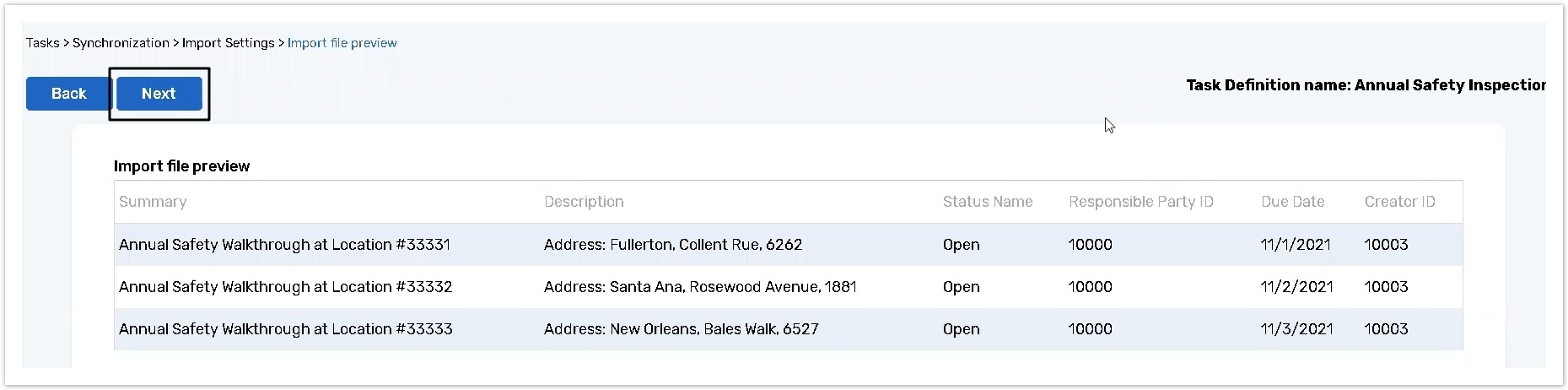This screenshot has width=1568, height=390.
Task: Click the 11/2/2021 due date cell
Action: [1296, 287]
